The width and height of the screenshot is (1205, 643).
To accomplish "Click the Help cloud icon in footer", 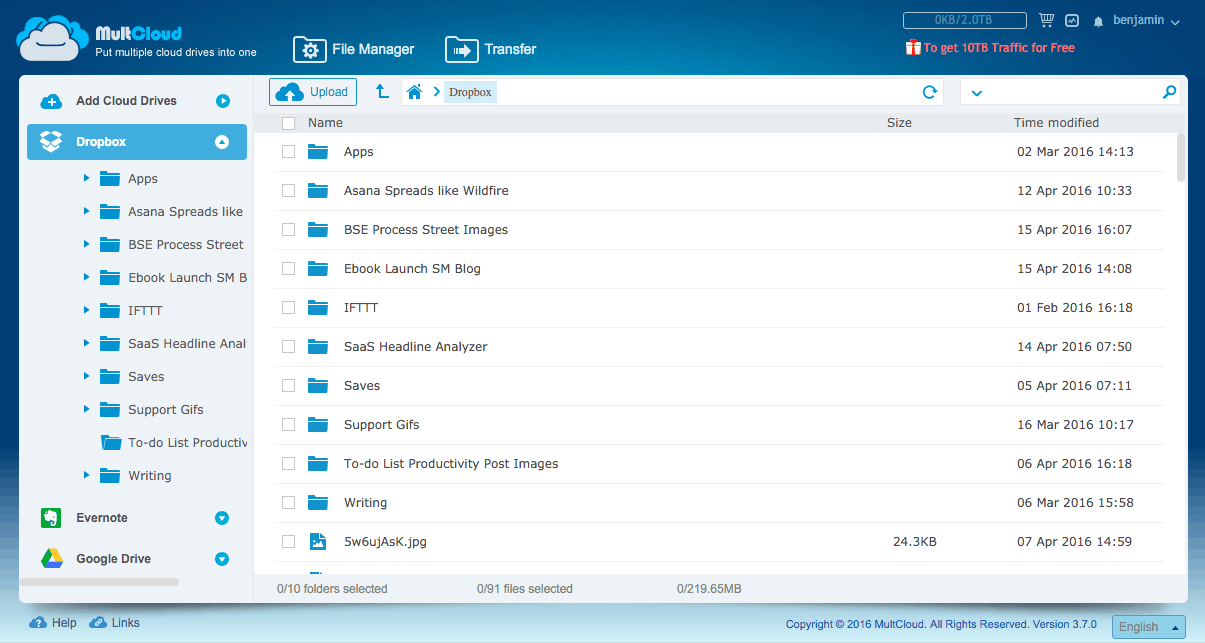I will [38, 623].
